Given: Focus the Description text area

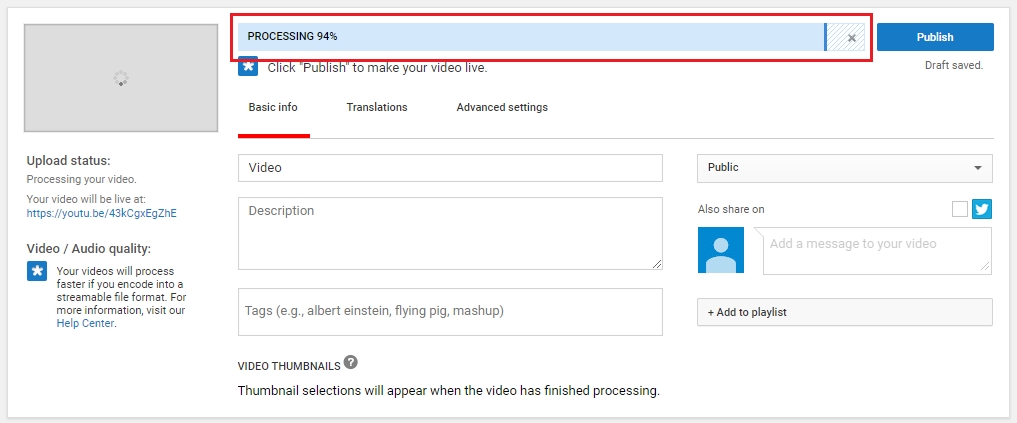Looking at the screenshot, I should (x=450, y=234).
